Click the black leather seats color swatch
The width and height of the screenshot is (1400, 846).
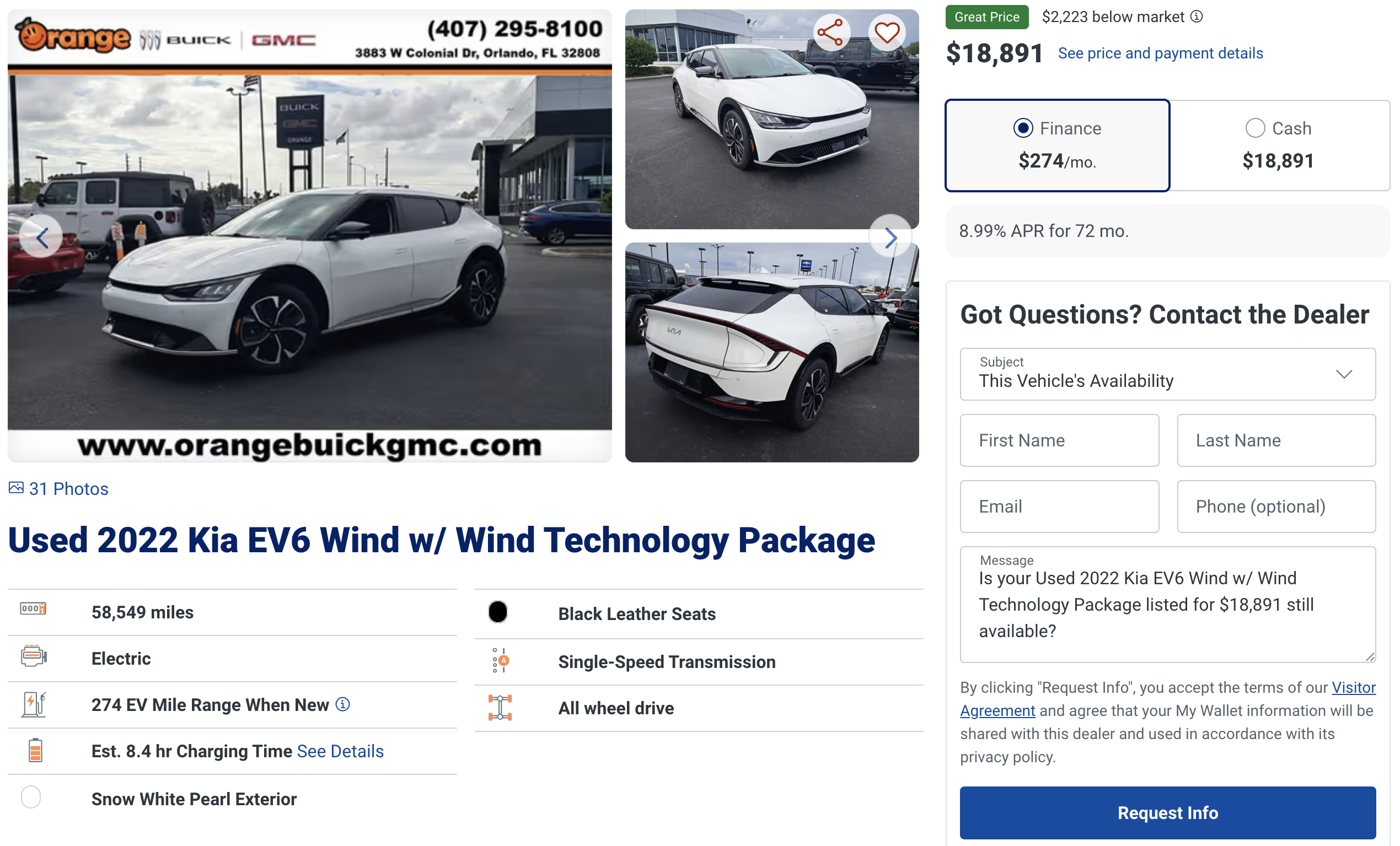498,612
